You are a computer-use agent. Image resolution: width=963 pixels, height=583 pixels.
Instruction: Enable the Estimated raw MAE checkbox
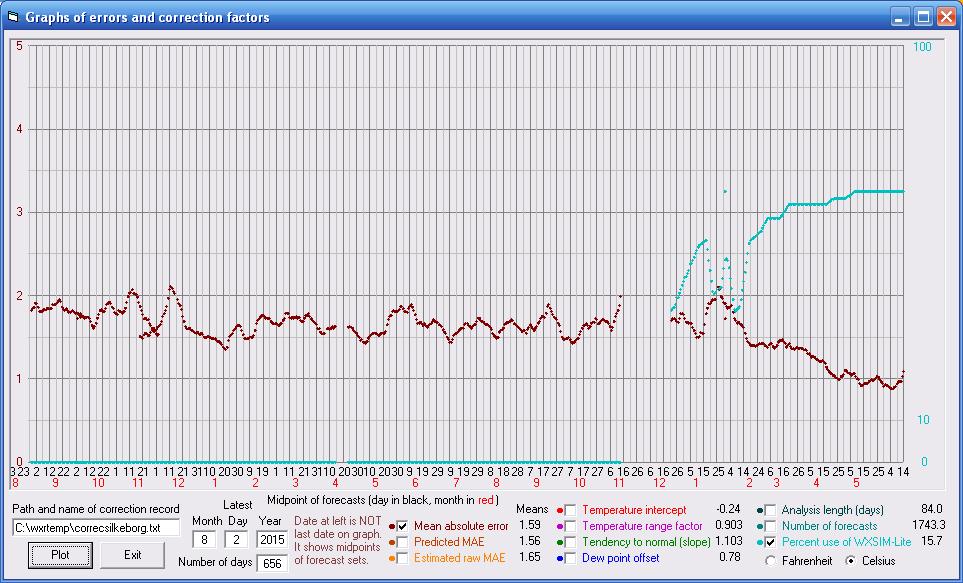(402, 558)
